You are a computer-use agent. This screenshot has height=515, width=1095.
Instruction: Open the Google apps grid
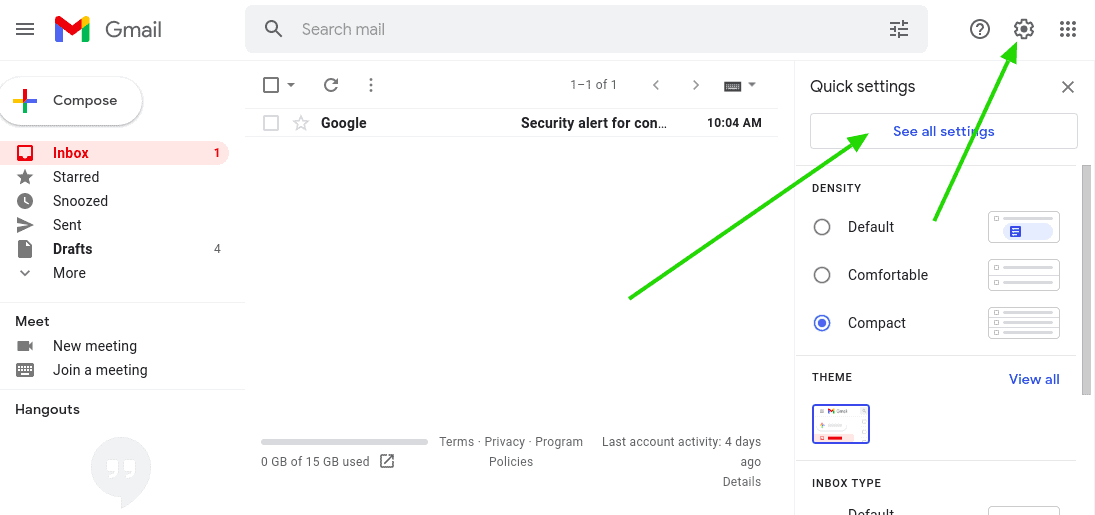point(1068,29)
